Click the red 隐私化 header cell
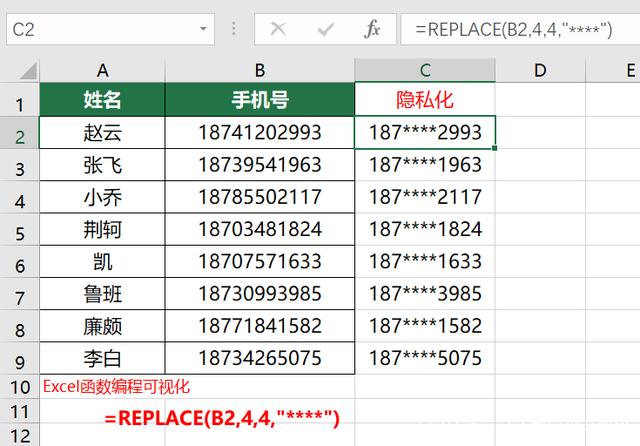 pyautogui.click(x=425, y=100)
